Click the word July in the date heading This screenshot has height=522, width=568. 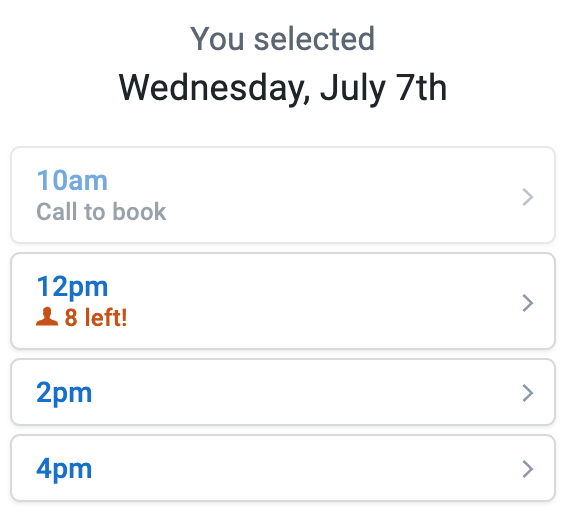pos(352,88)
